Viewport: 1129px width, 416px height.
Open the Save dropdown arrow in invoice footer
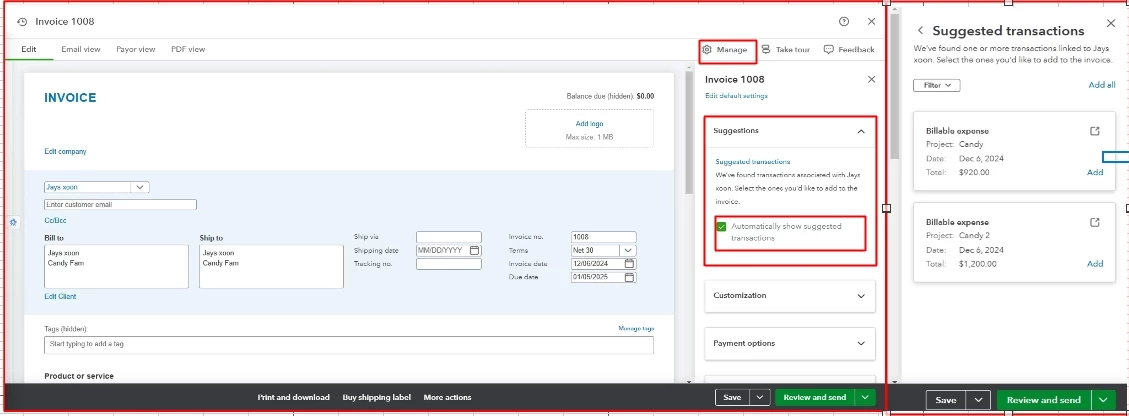click(760, 397)
